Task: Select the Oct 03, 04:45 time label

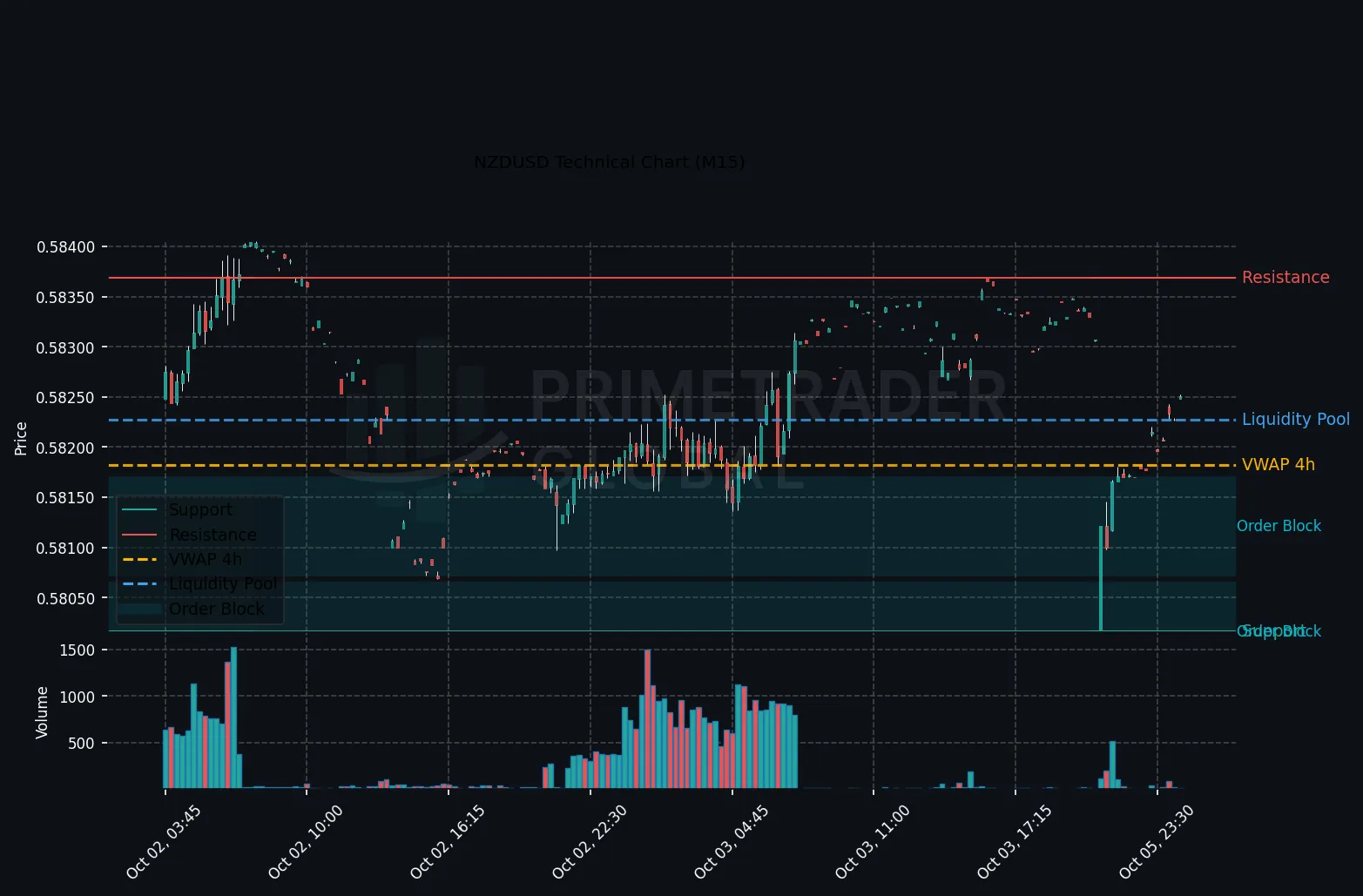Action: click(x=732, y=842)
